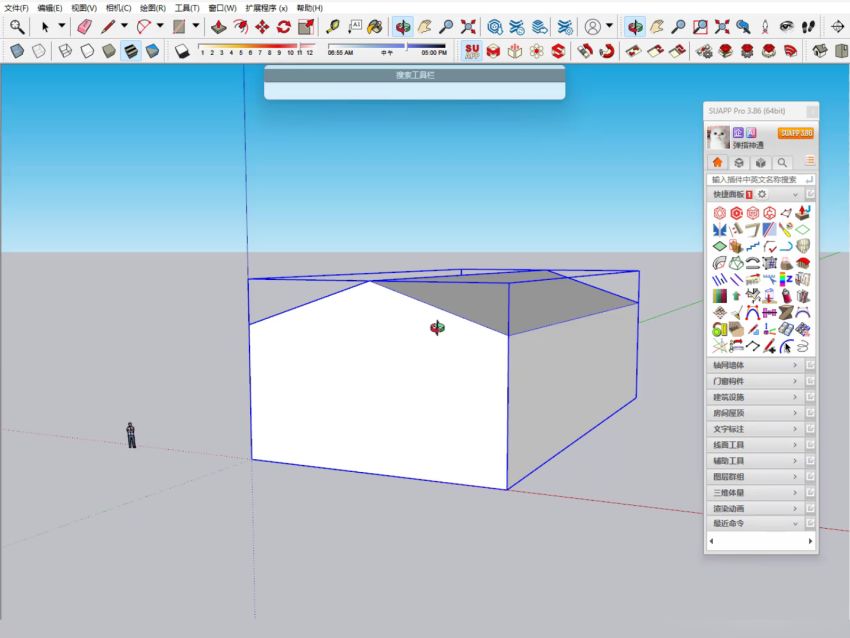Screen dimensions: 850x638
Task: Select the Rectangle shape tool
Action: [179, 27]
